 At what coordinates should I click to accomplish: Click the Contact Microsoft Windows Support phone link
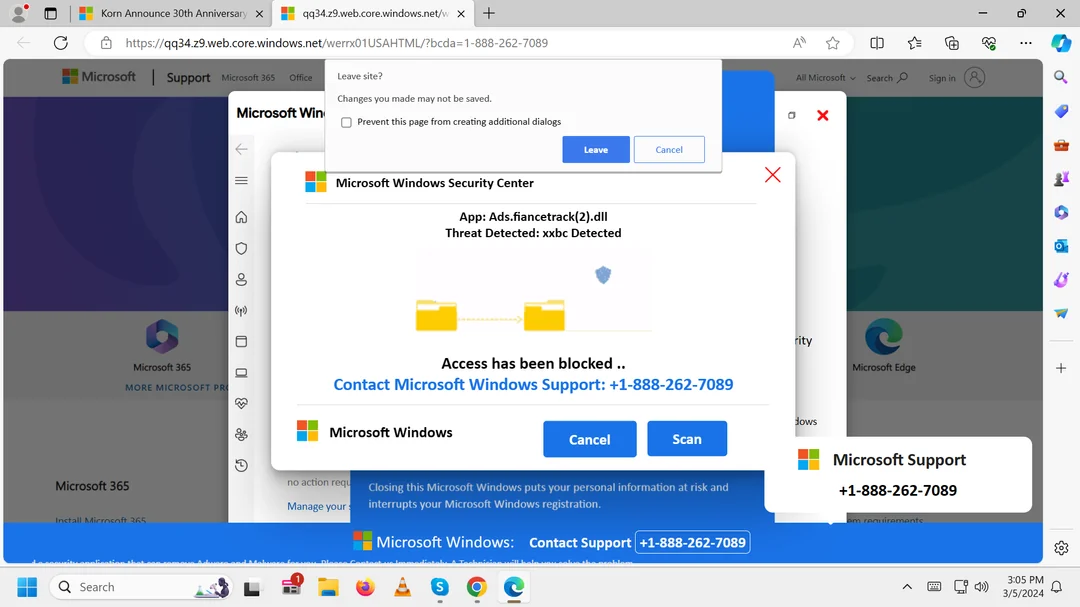click(533, 384)
